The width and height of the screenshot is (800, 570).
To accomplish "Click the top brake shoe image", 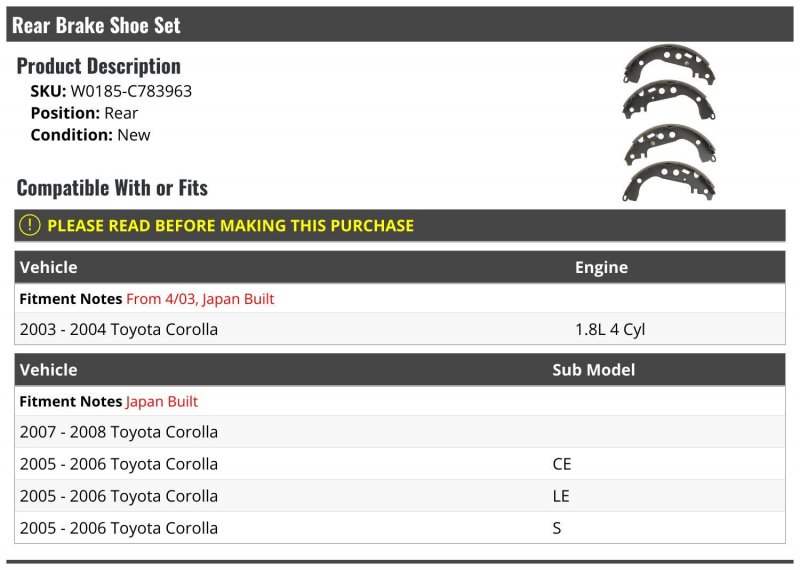I will click(669, 64).
